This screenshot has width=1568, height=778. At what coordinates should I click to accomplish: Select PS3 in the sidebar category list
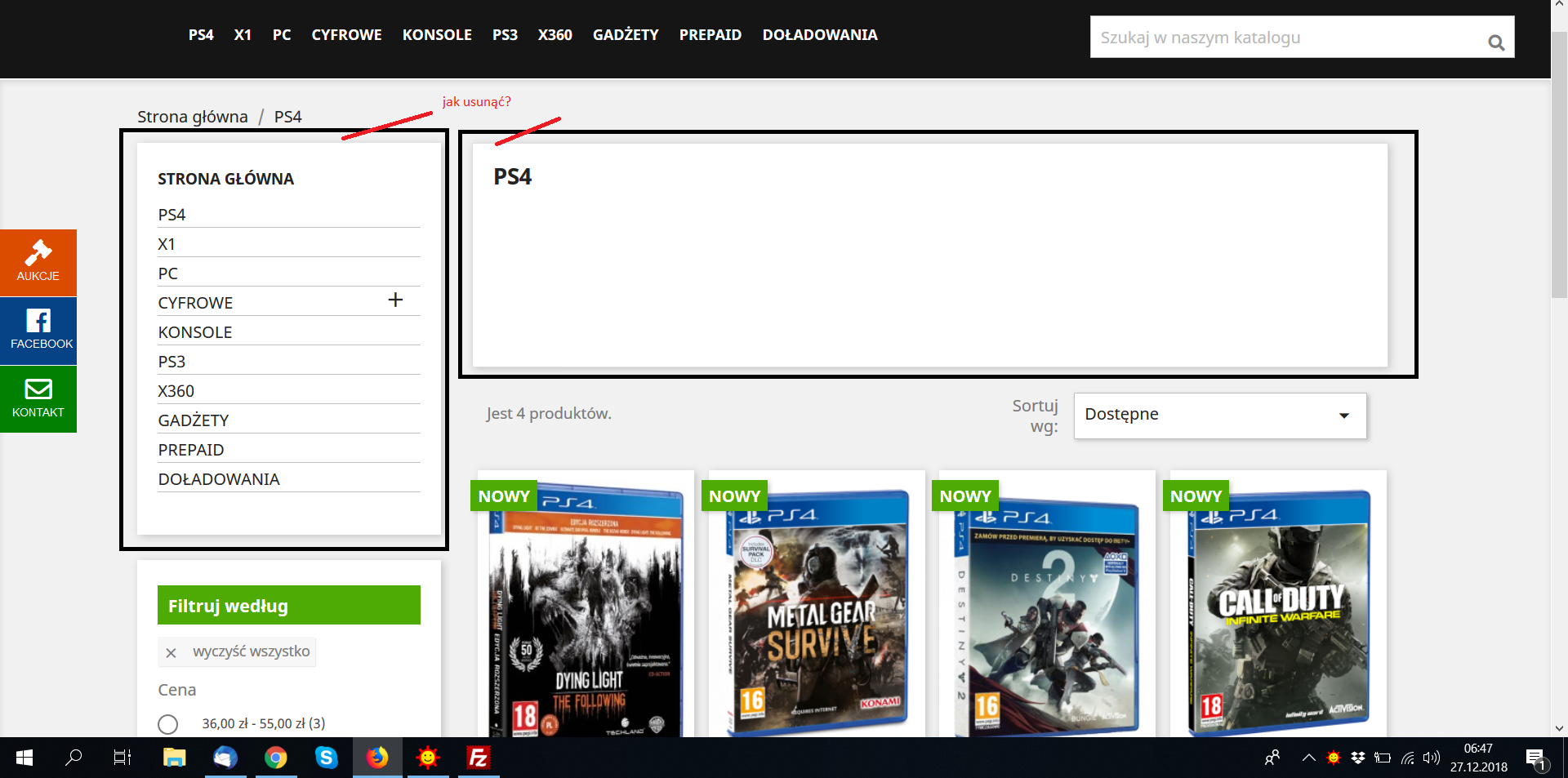click(x=171, y=362)
